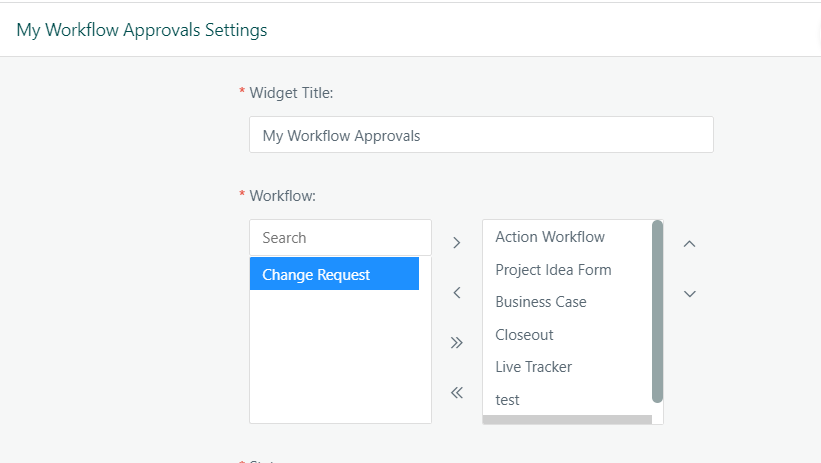
Task: Focus the workflow Search box
Action: (x=340, y=238)
